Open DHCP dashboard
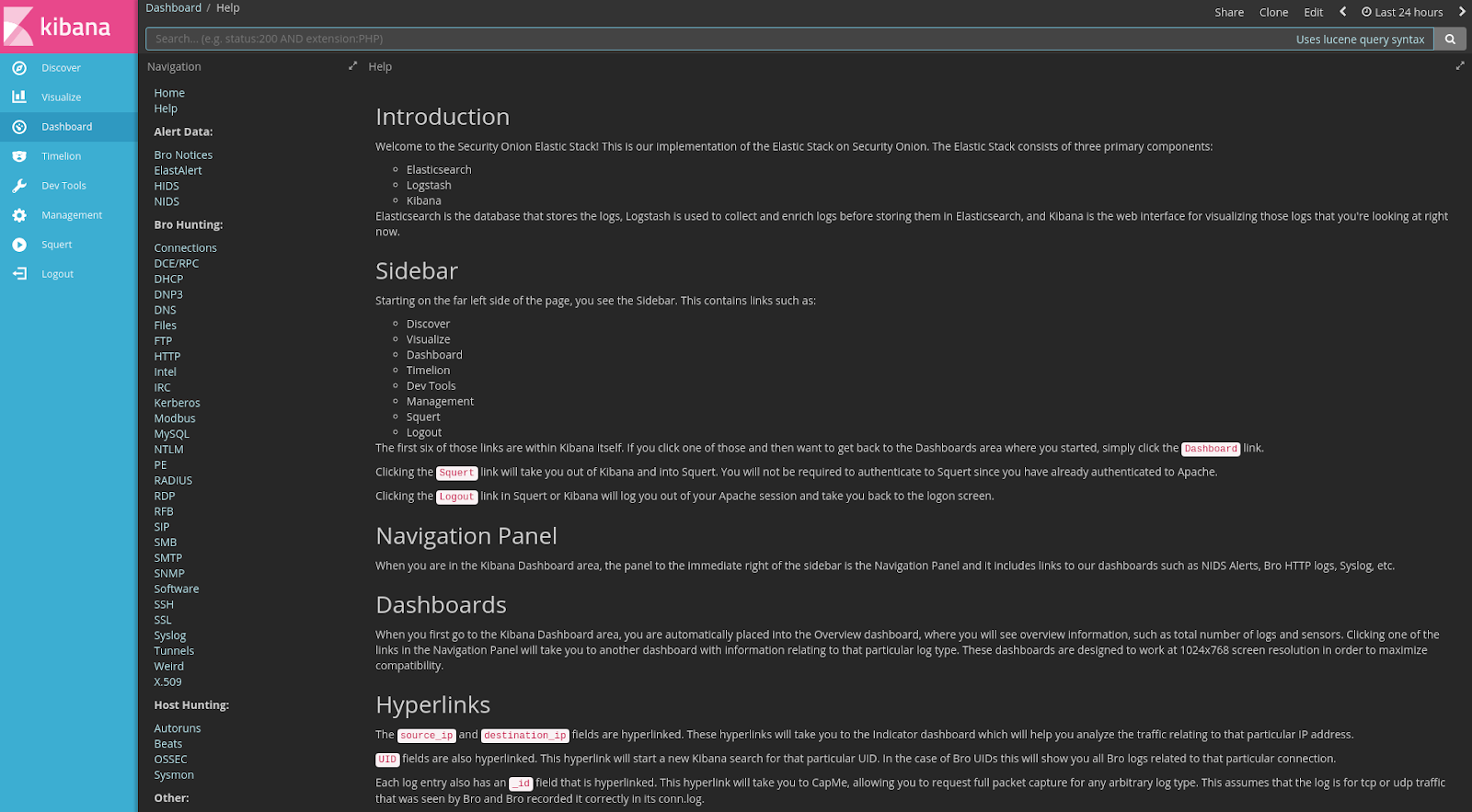 pyautogui.click(x=168, y=280)
